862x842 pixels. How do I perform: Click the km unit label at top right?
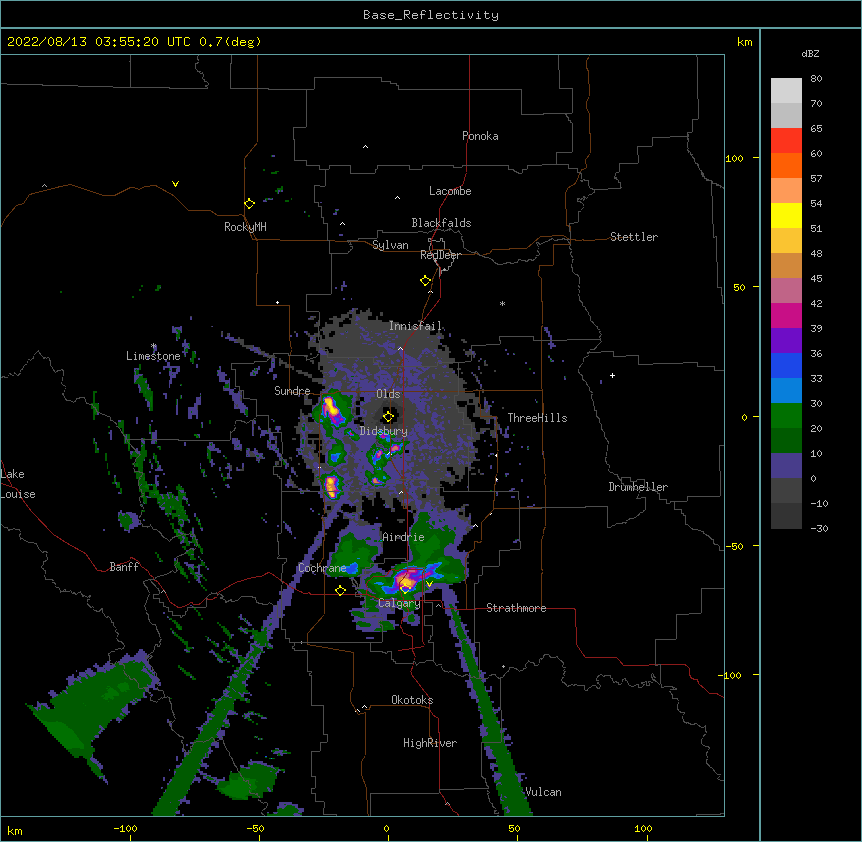click(x=745, y=42)
